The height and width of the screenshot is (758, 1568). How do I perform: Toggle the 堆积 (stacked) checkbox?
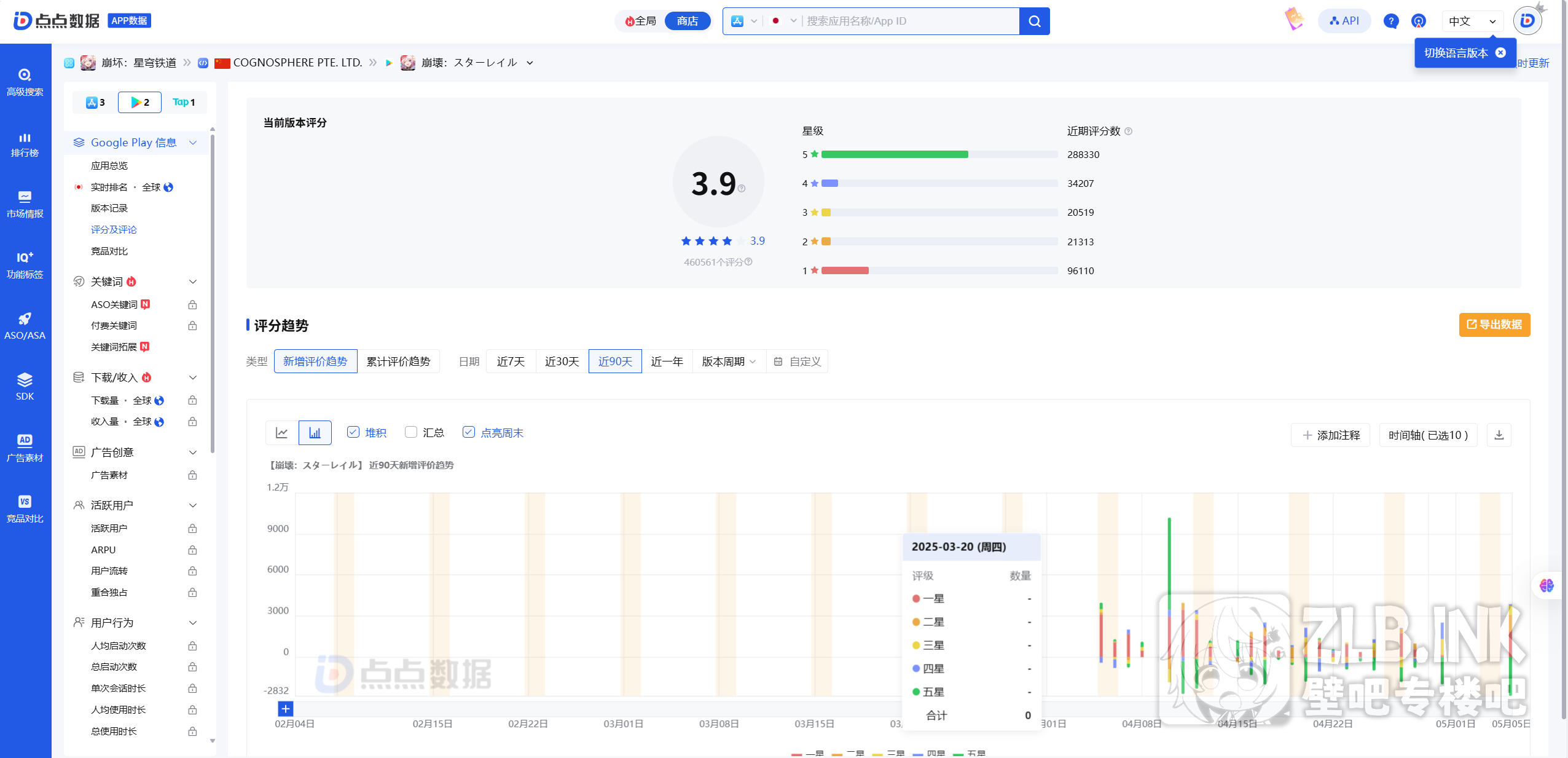click(353, 432)
